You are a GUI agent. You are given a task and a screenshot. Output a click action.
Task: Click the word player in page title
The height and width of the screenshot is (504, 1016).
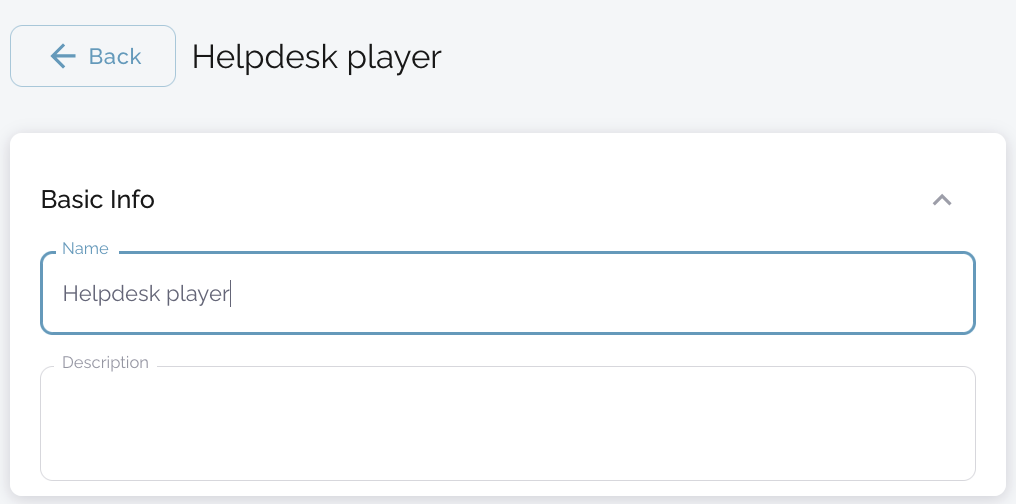[394, 57]
